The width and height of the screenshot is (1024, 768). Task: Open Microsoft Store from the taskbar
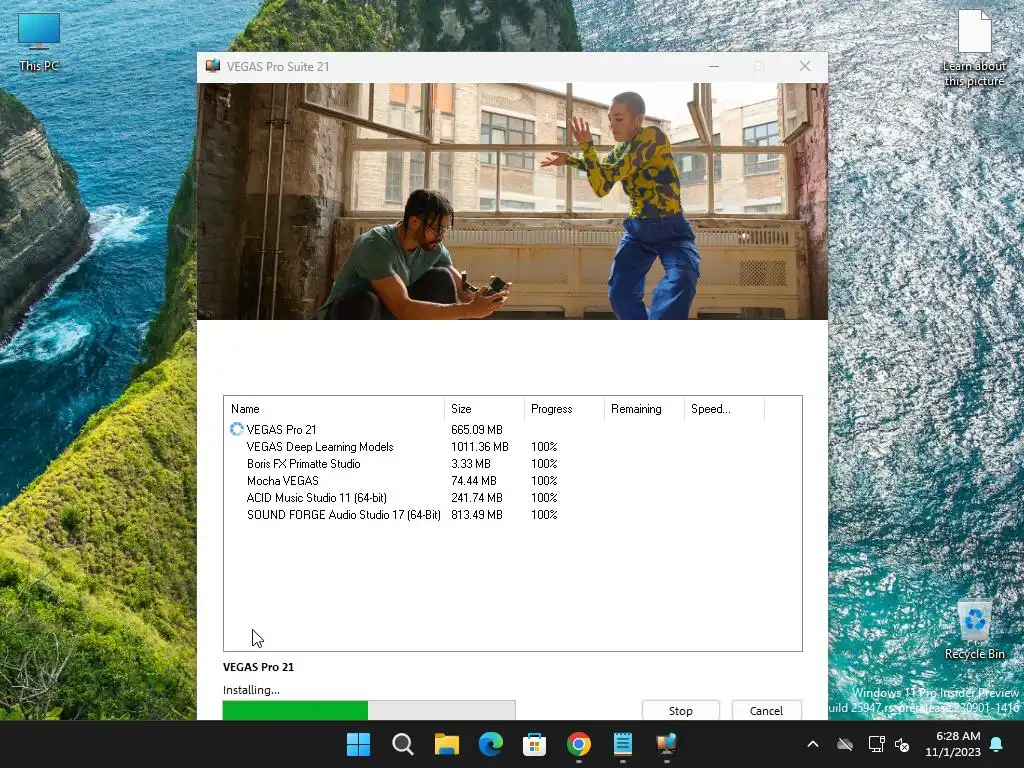(x=534, y=744)
